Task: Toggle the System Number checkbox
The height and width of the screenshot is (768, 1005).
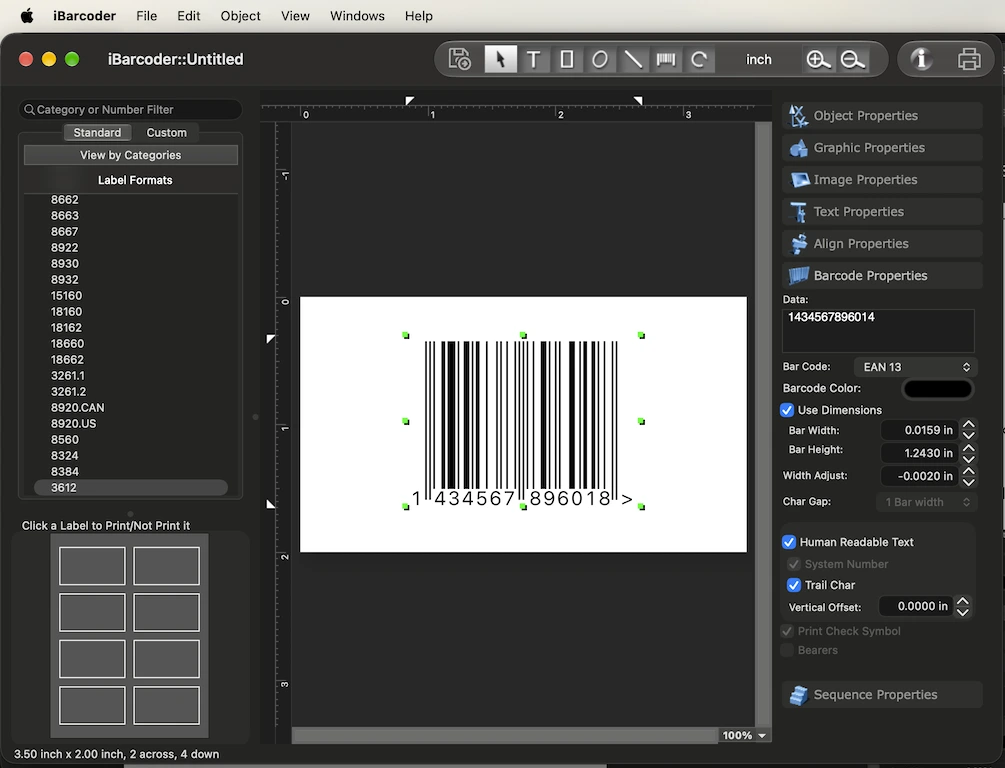Action: click(793, 564)
